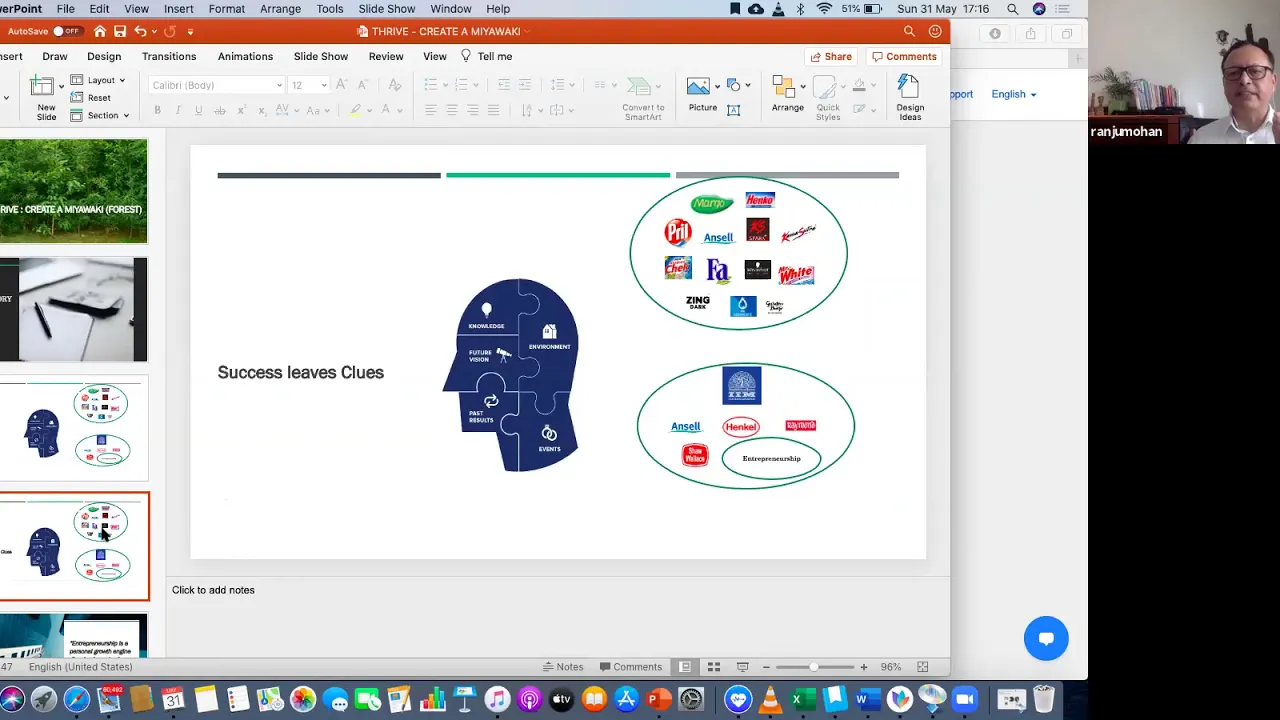The height and width of the screenshot is (720, 1280).
Task: Click the blue chat bubble button
Action: pos(1046,639)
